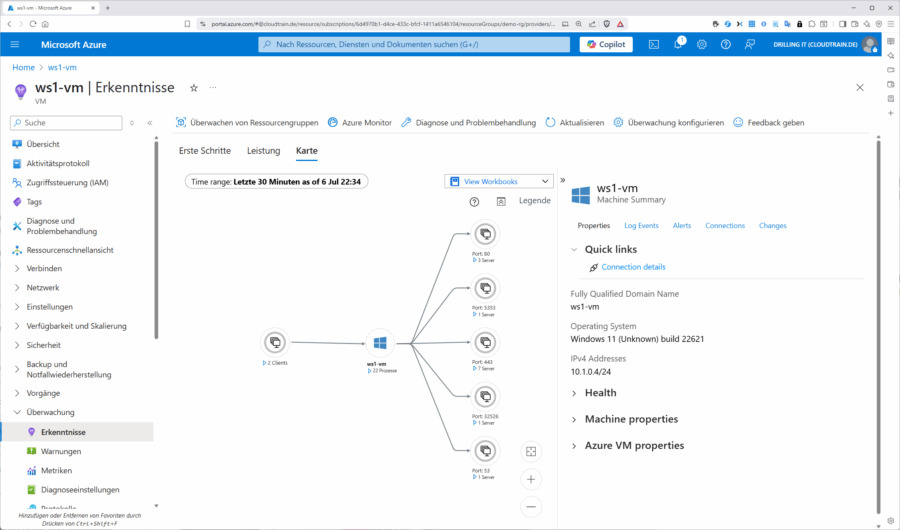Focus the global resource search box

[x=414, y=44]
